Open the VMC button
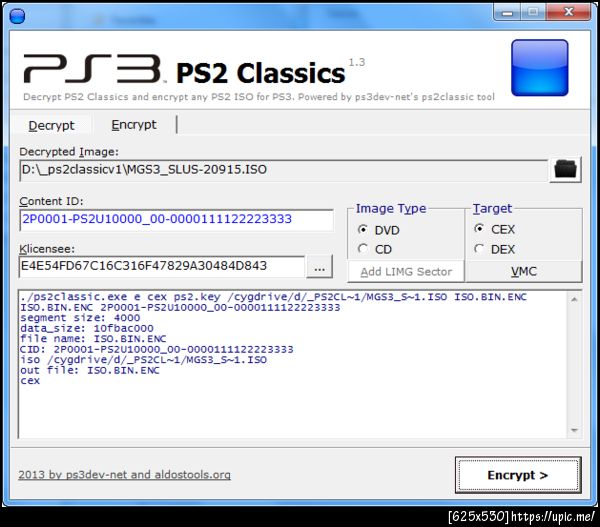Viewport: 600px width, 527px height. click(523, 272)
